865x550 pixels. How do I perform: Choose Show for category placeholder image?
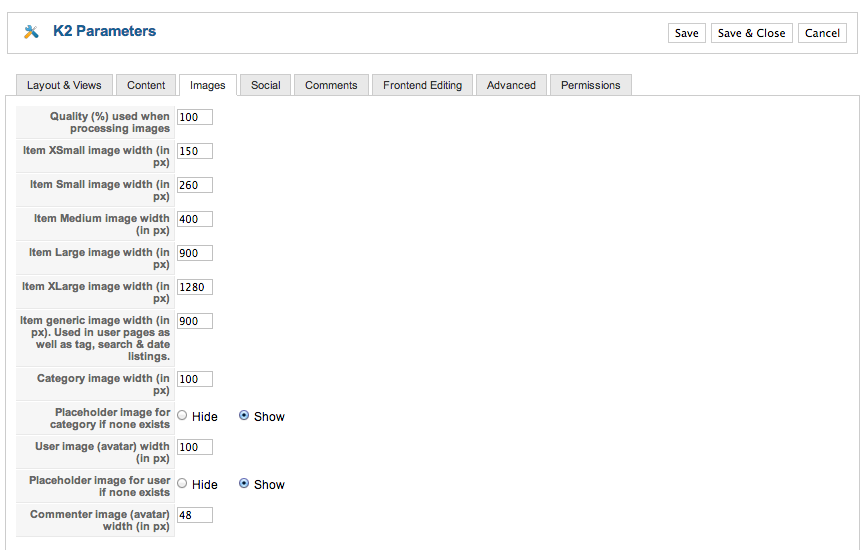coord(244,415)
